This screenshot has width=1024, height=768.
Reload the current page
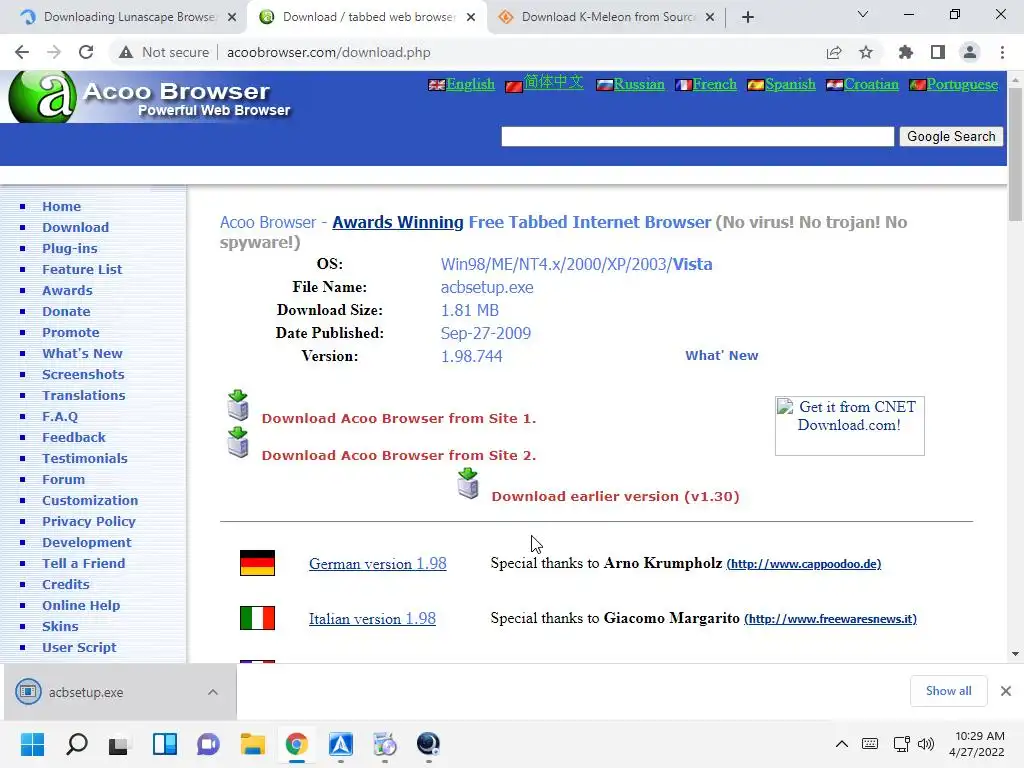pyautogui.click(x=86, y=52)
